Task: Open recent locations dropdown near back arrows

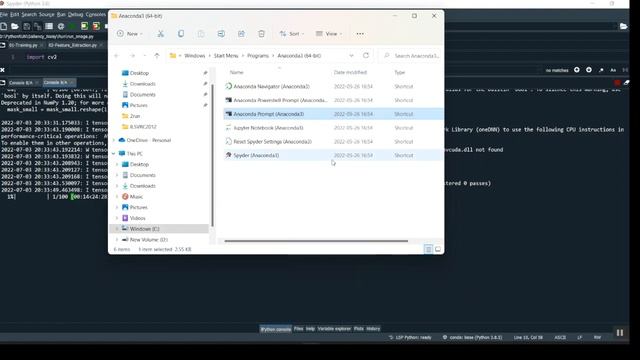Action: point(144,56)
